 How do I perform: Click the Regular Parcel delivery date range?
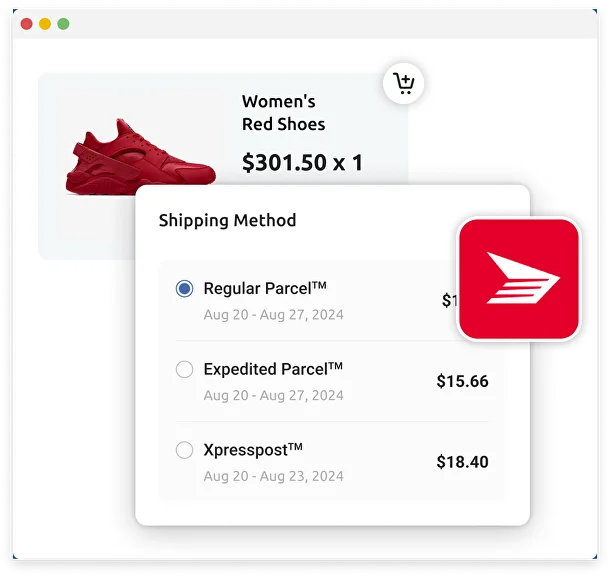click(x=273, y=314)
